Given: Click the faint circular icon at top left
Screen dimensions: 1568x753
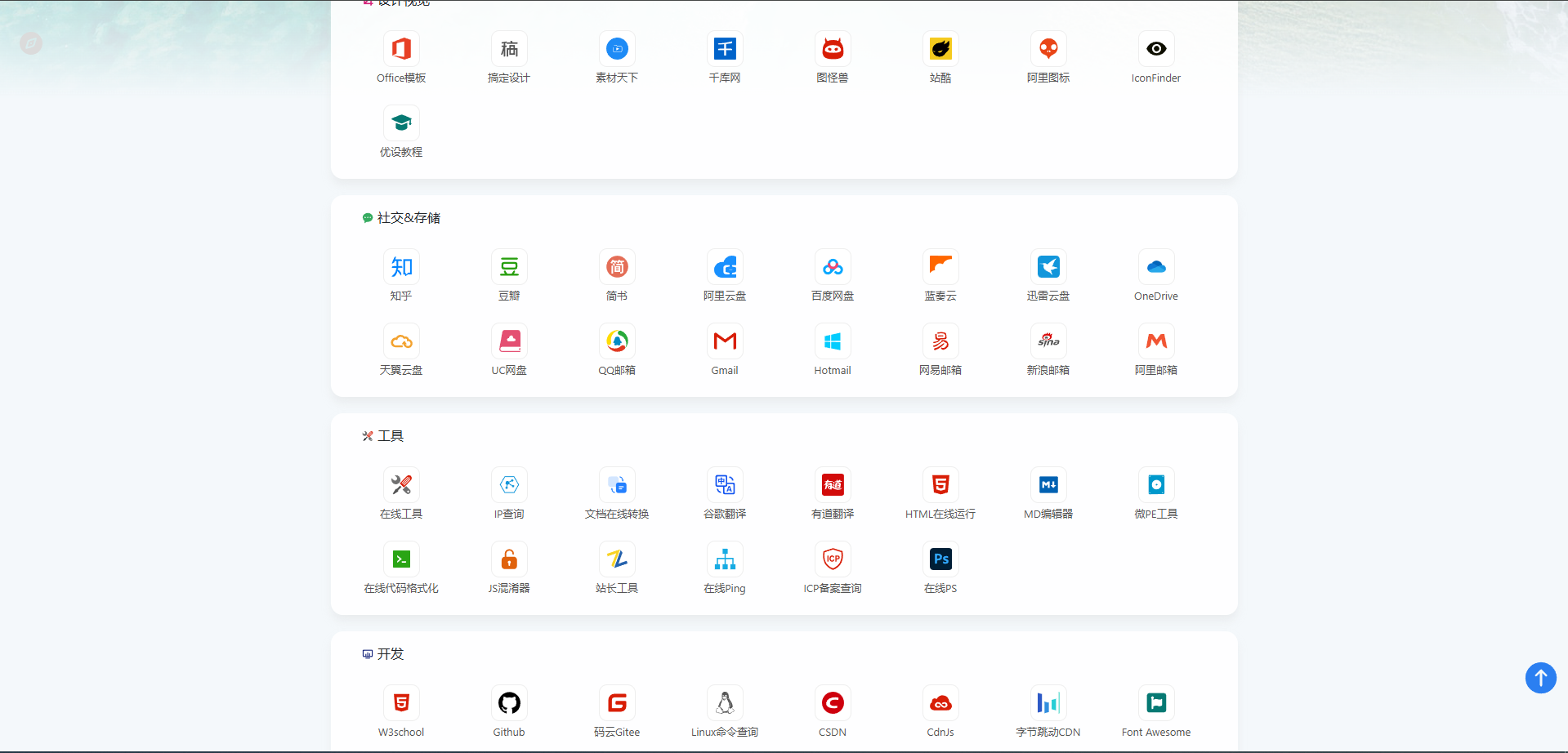Looking at the screenshot, I should [x=31, y=43].
